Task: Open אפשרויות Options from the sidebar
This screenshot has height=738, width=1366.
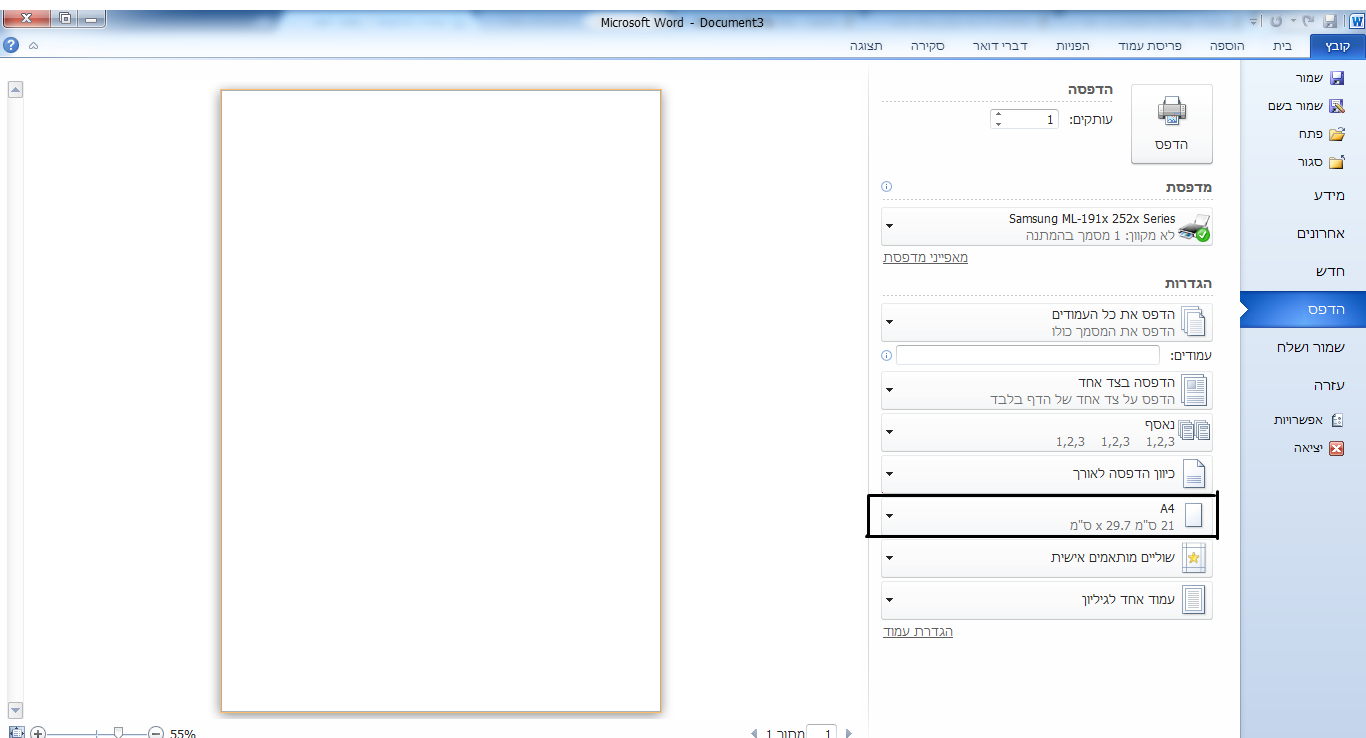Action: (1308, 420)
